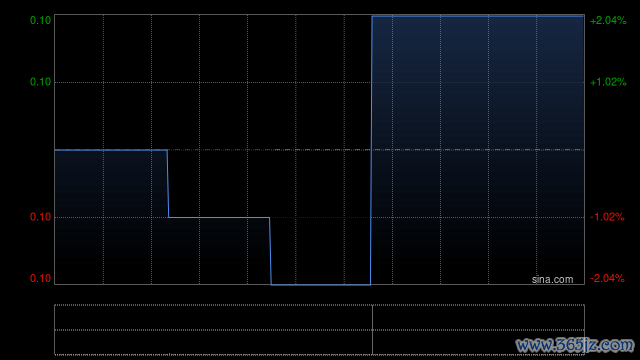640x360 pixels.
Task: Click the first downward step from baseline to -1.02%
Action: tap(168, 184)
